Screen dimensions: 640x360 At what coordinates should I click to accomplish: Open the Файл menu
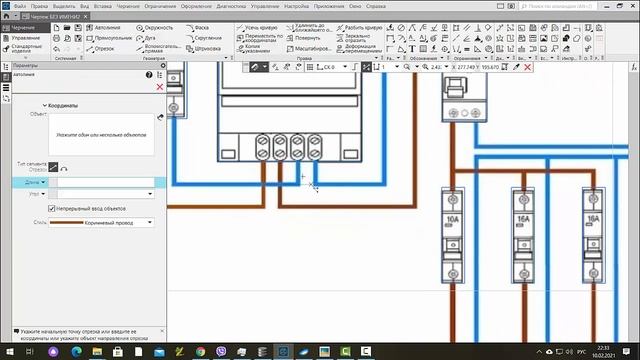20,6
